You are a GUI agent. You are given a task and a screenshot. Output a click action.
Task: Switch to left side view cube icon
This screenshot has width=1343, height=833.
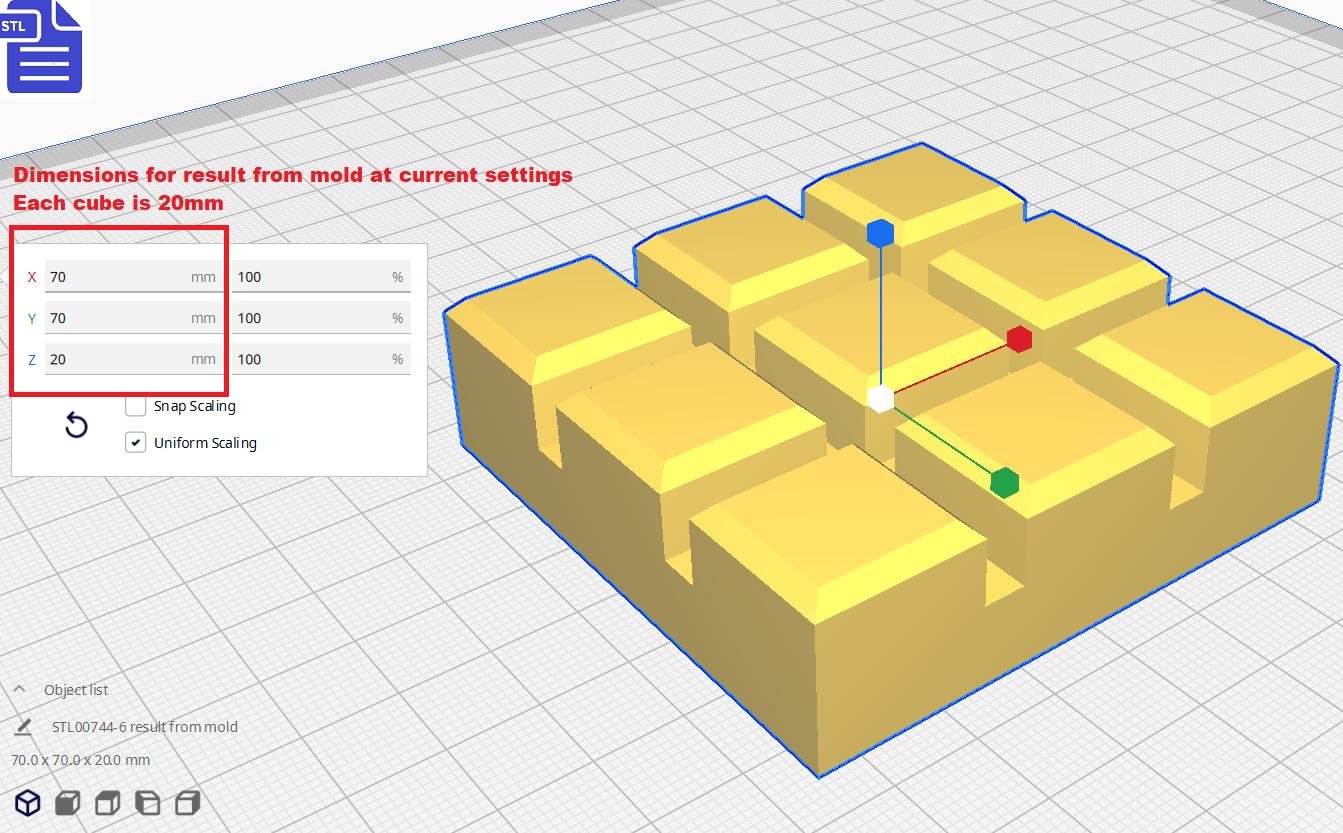[x=148, y=802]
